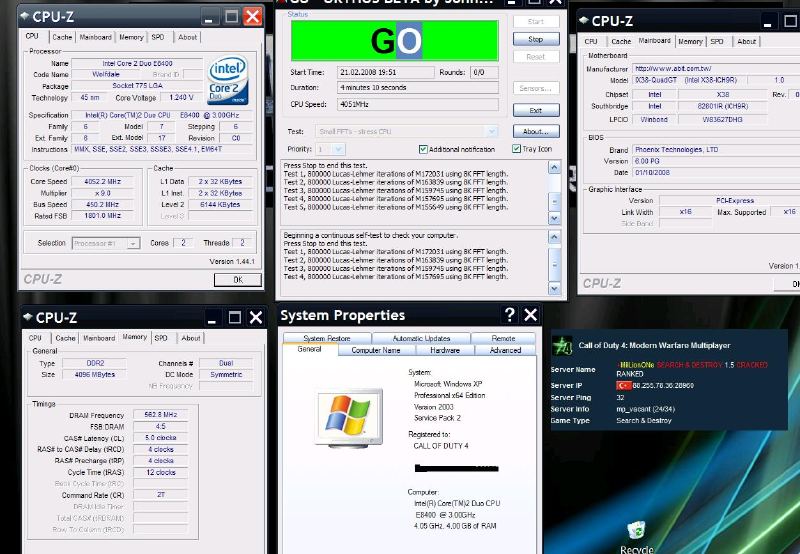The width and height of the screenshot is (800, 554).
Task: Click the disabled Start button
Action: [536, 21]
